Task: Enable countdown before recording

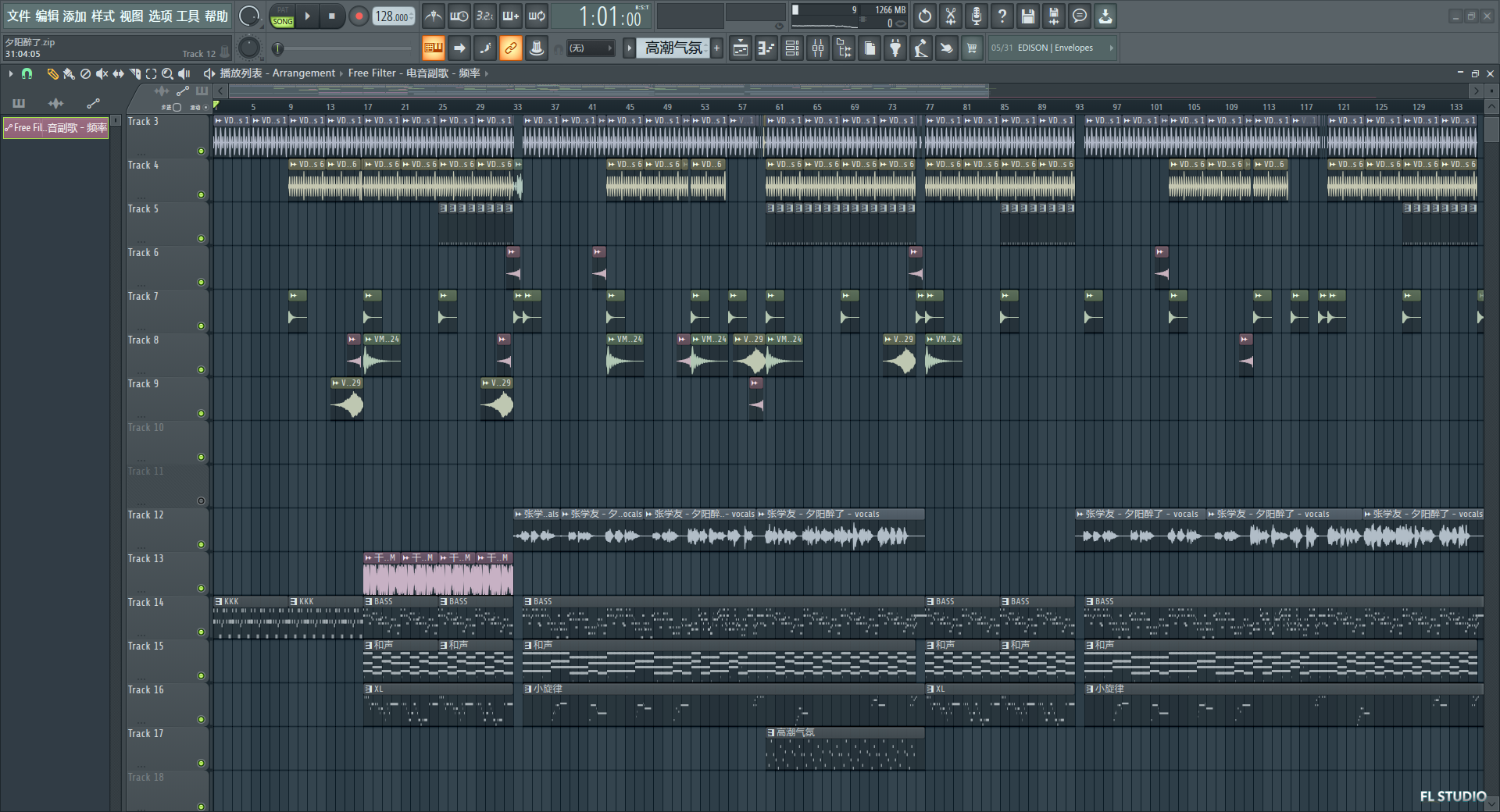Action: (x=485, y=16)
